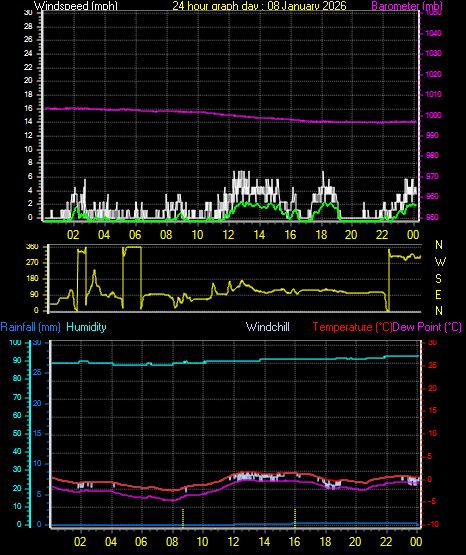Click humidity axis value 90
The height and width of the screenshot is (555, 466).
click(x=17, y=360)
